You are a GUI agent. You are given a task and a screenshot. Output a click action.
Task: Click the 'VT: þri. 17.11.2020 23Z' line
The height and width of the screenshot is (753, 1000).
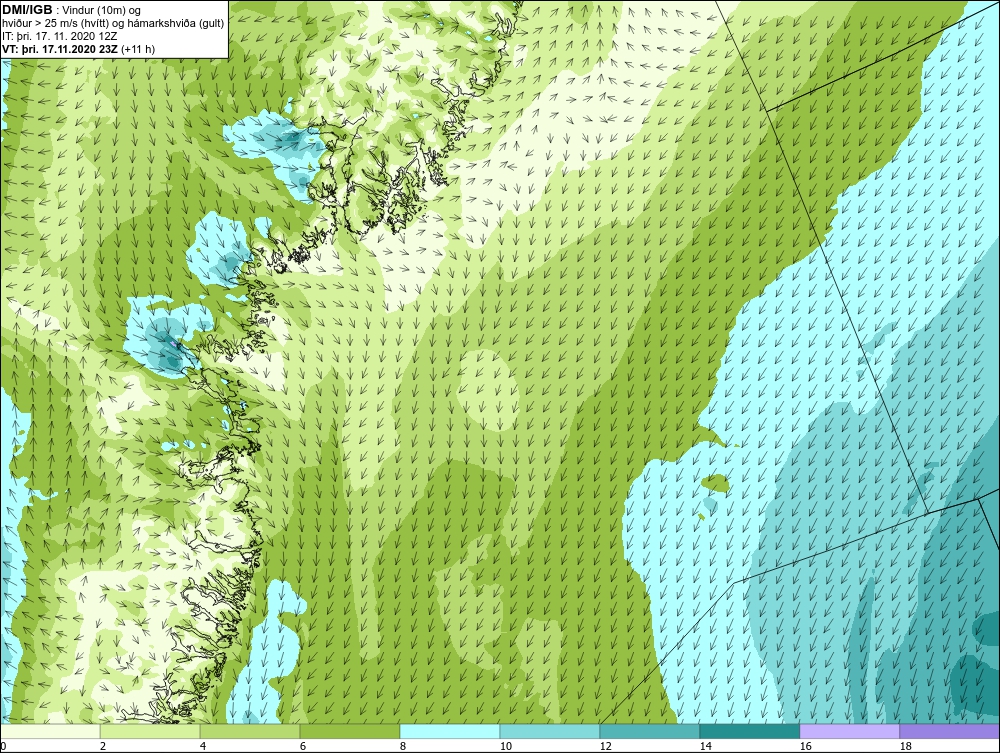click(60, 48)
